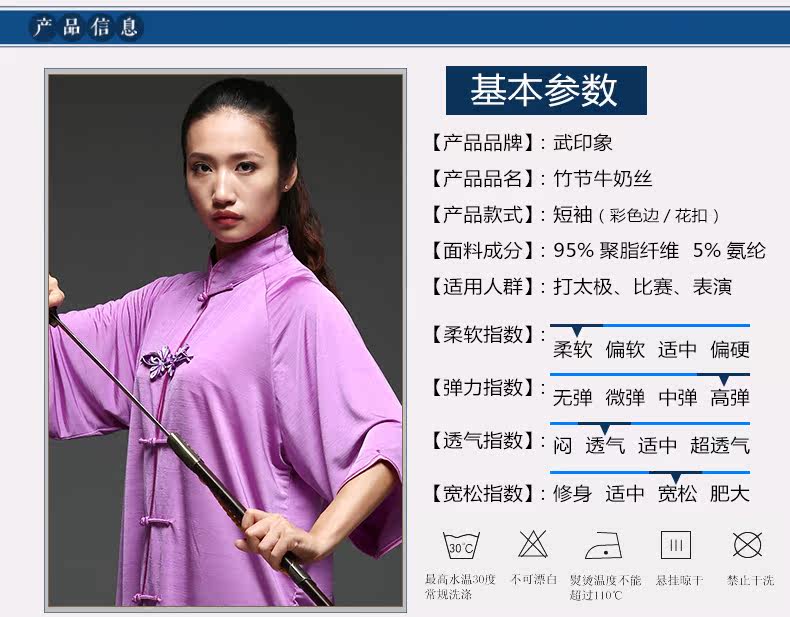Image resolution: width=790 pixels, height=617 pixels.
Task: Open the purple tai chi uniform photo
Action: click(226, 340)
